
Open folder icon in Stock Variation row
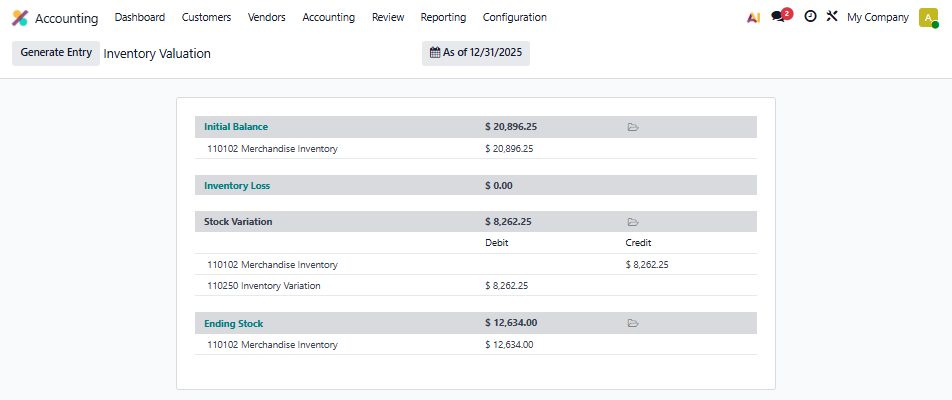[x=633, y=222]
